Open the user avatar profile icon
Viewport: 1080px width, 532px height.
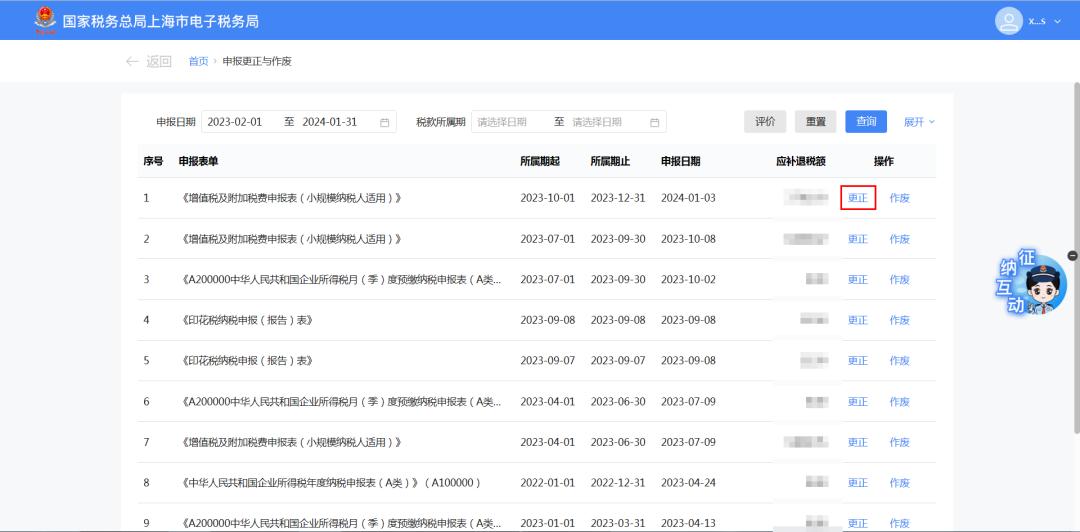point(1009,20)
